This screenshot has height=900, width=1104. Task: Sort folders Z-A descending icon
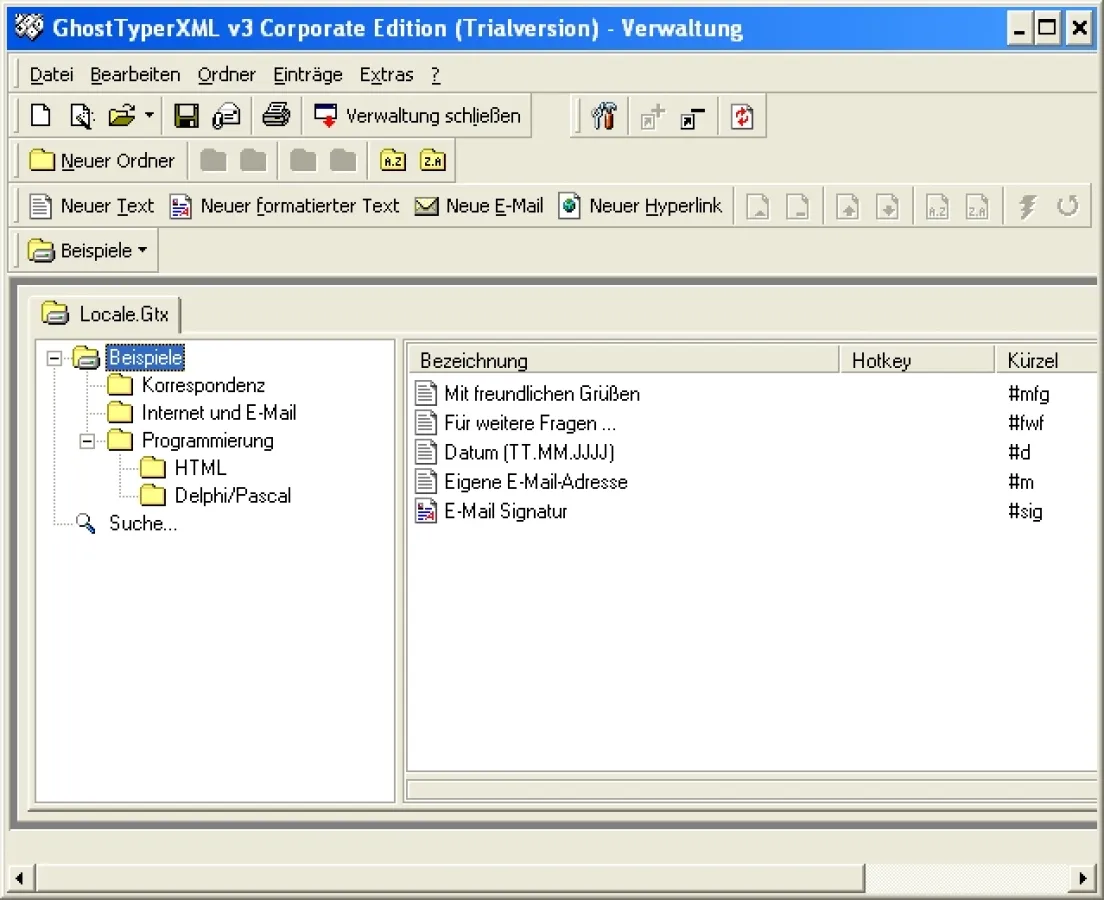[x=432, y=161]
